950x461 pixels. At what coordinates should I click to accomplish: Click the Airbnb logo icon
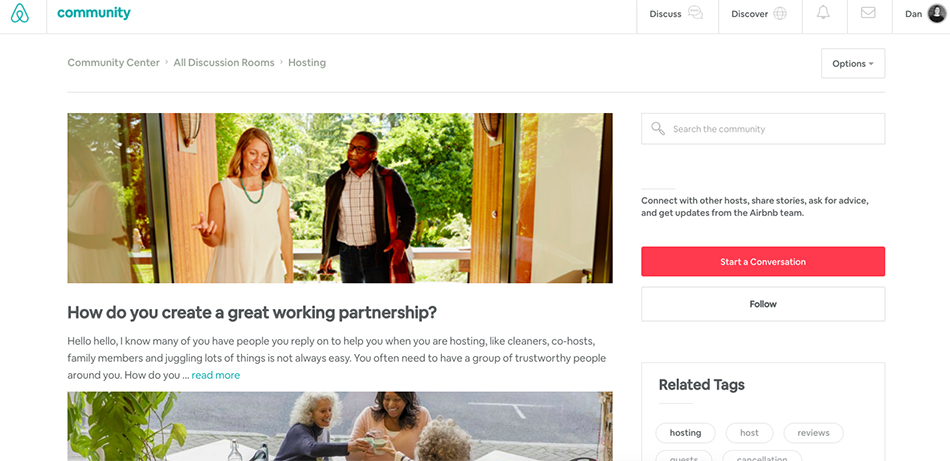tap(20, 13)
